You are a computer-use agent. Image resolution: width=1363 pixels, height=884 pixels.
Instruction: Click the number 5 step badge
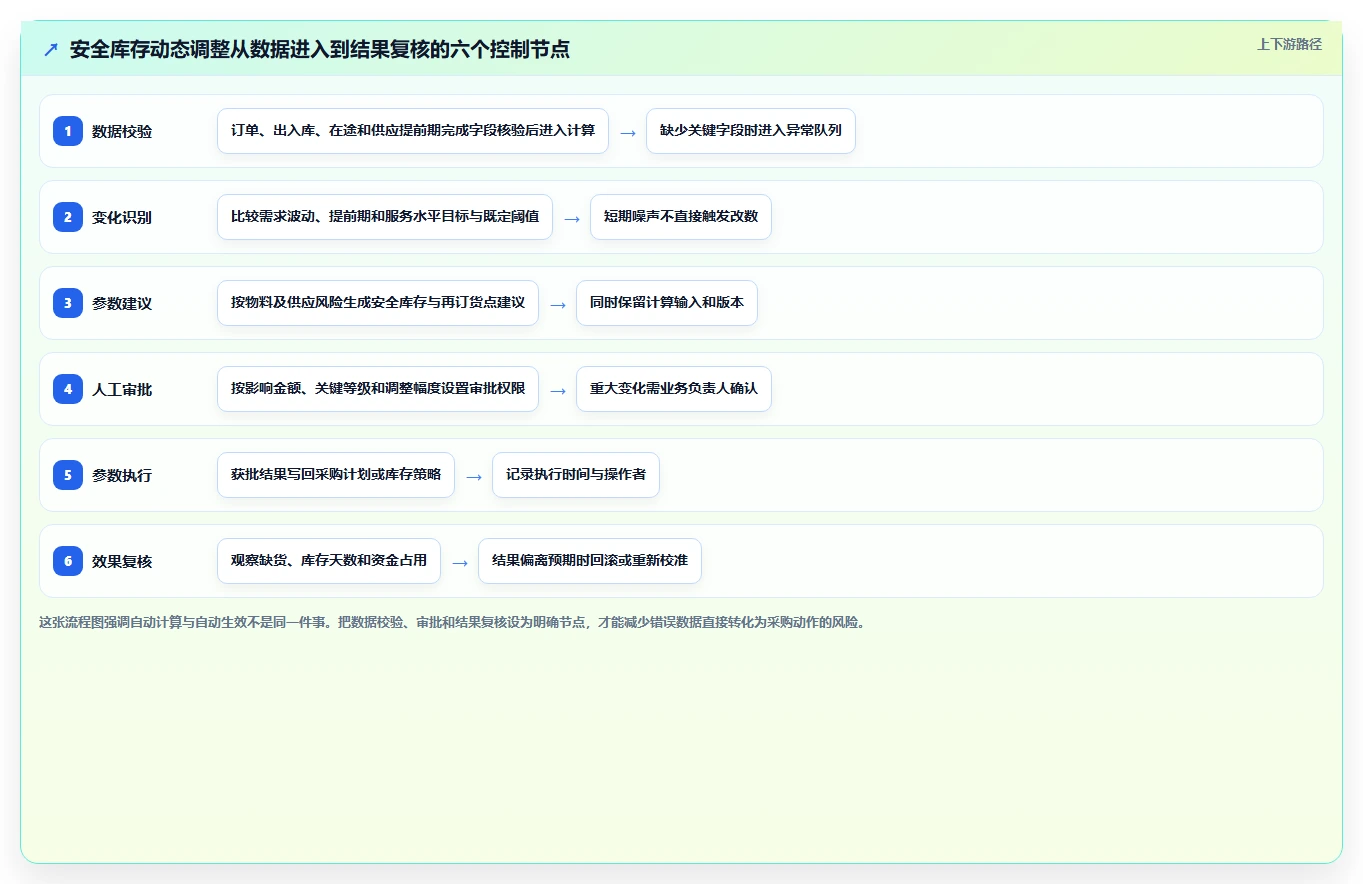[68, 474]
